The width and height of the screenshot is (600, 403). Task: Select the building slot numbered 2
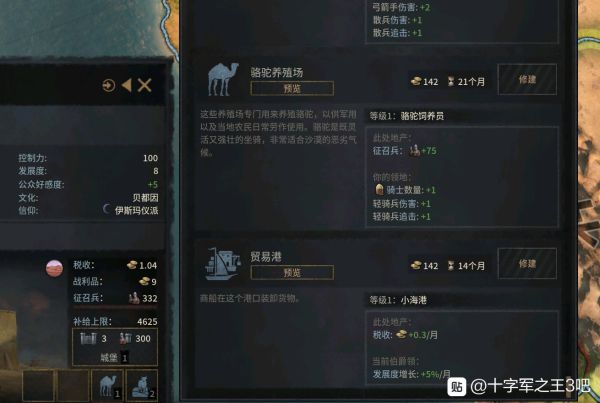142,385
